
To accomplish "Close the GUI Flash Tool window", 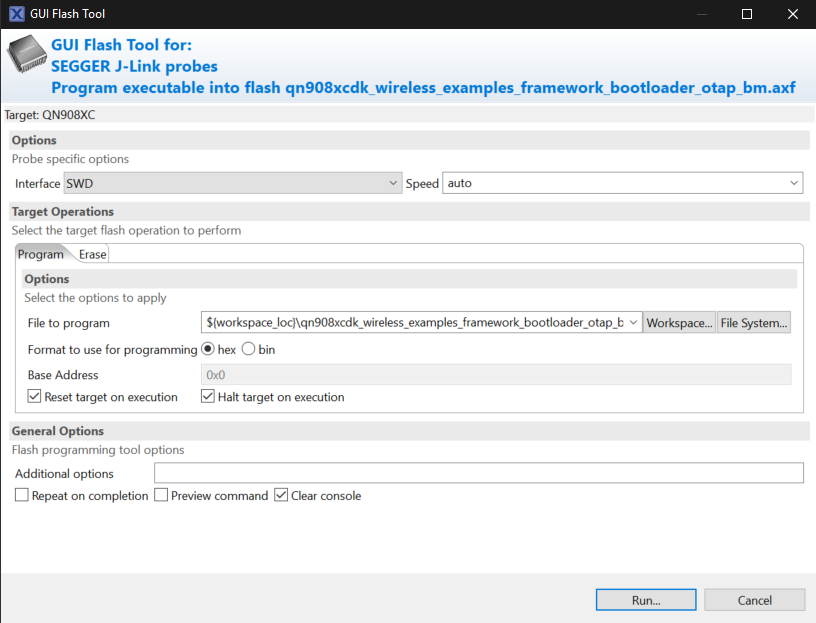I will click(793, 14).
